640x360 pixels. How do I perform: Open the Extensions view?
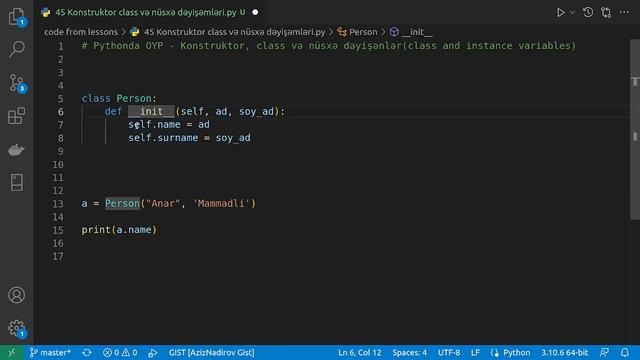pyautogui.click(x=16, y=116)
